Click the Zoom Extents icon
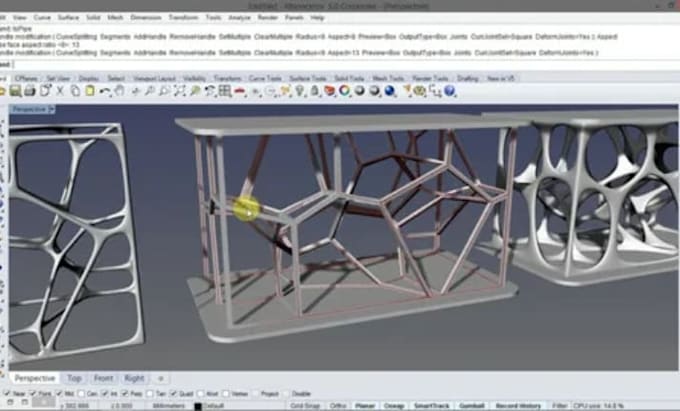The height and width of the screenshot is (411, 680). pos(180,91)
